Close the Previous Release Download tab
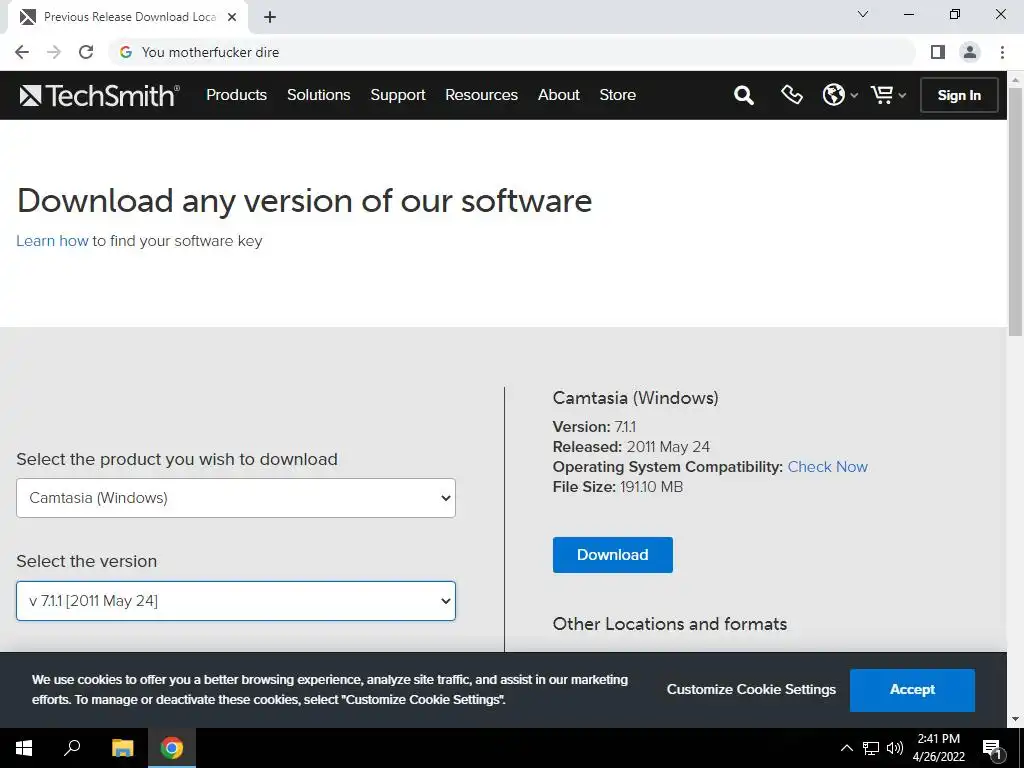This screenshot has height=768, width=1024. click(232, 17)
